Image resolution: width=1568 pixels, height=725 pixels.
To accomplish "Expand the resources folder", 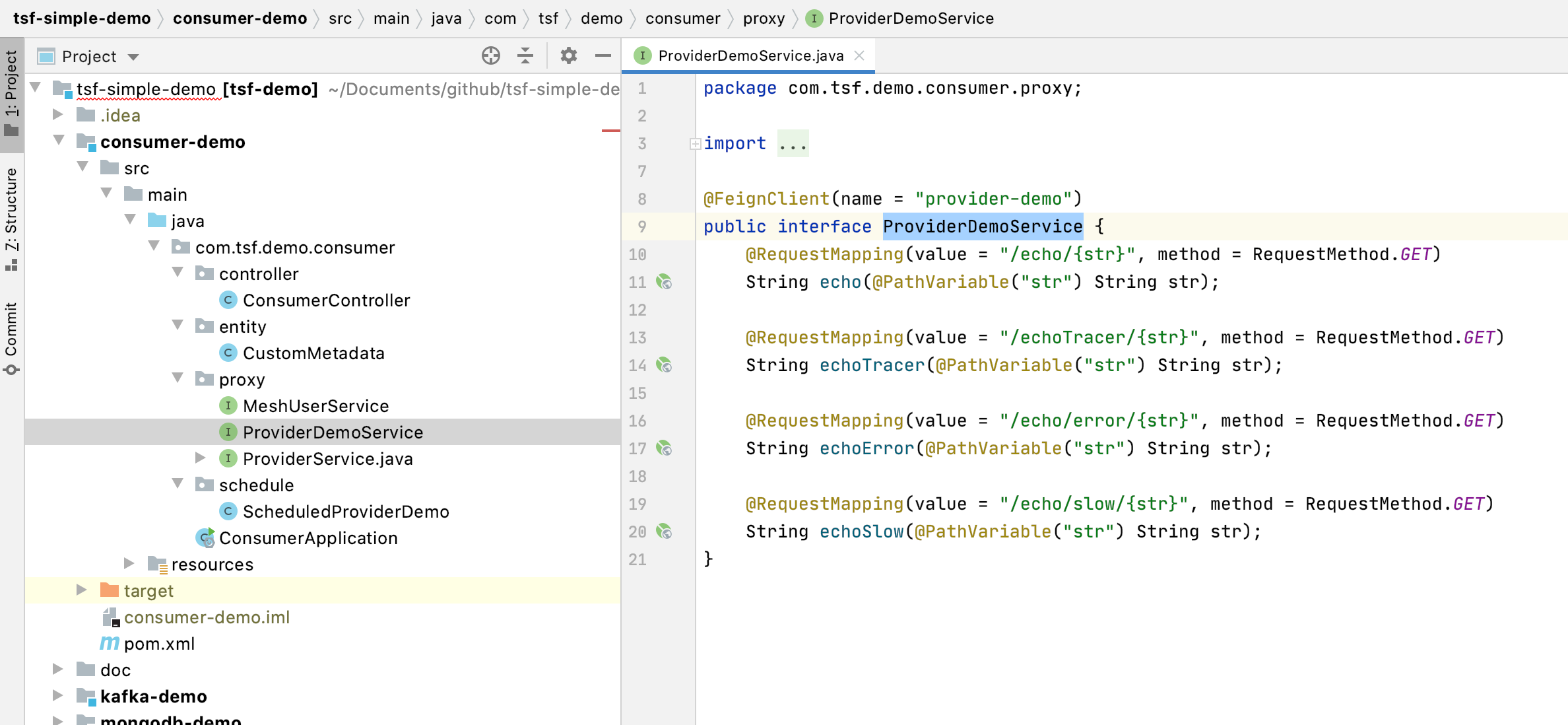I will 127,563.
